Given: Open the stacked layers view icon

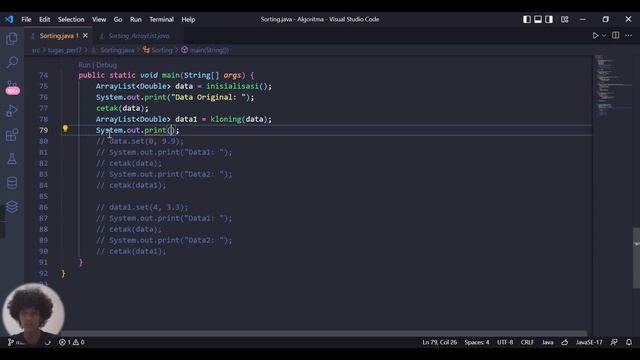Looking at the screenshot, I should point(12,207).
